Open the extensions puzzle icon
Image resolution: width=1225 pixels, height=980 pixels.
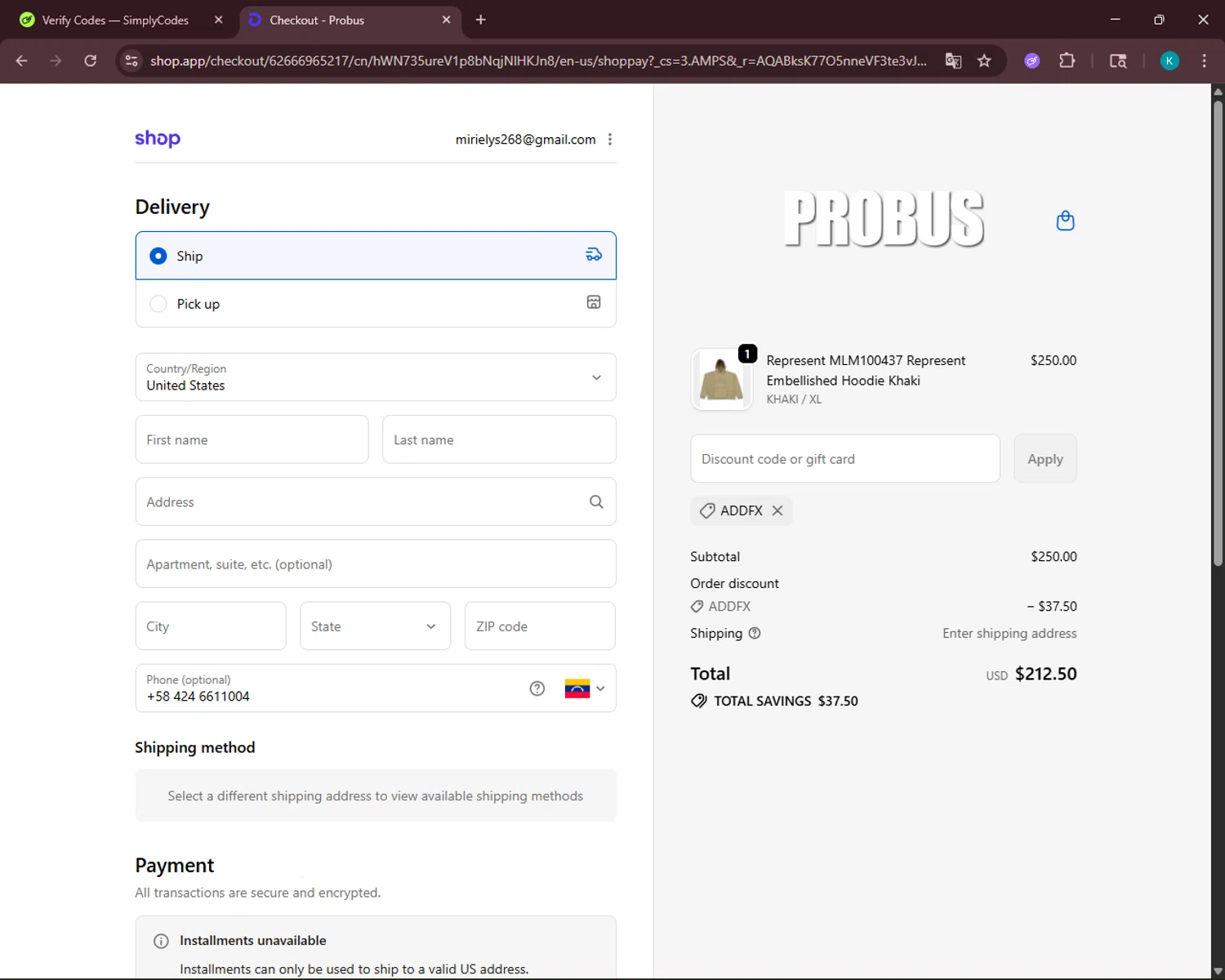(x=1067, y=60)
